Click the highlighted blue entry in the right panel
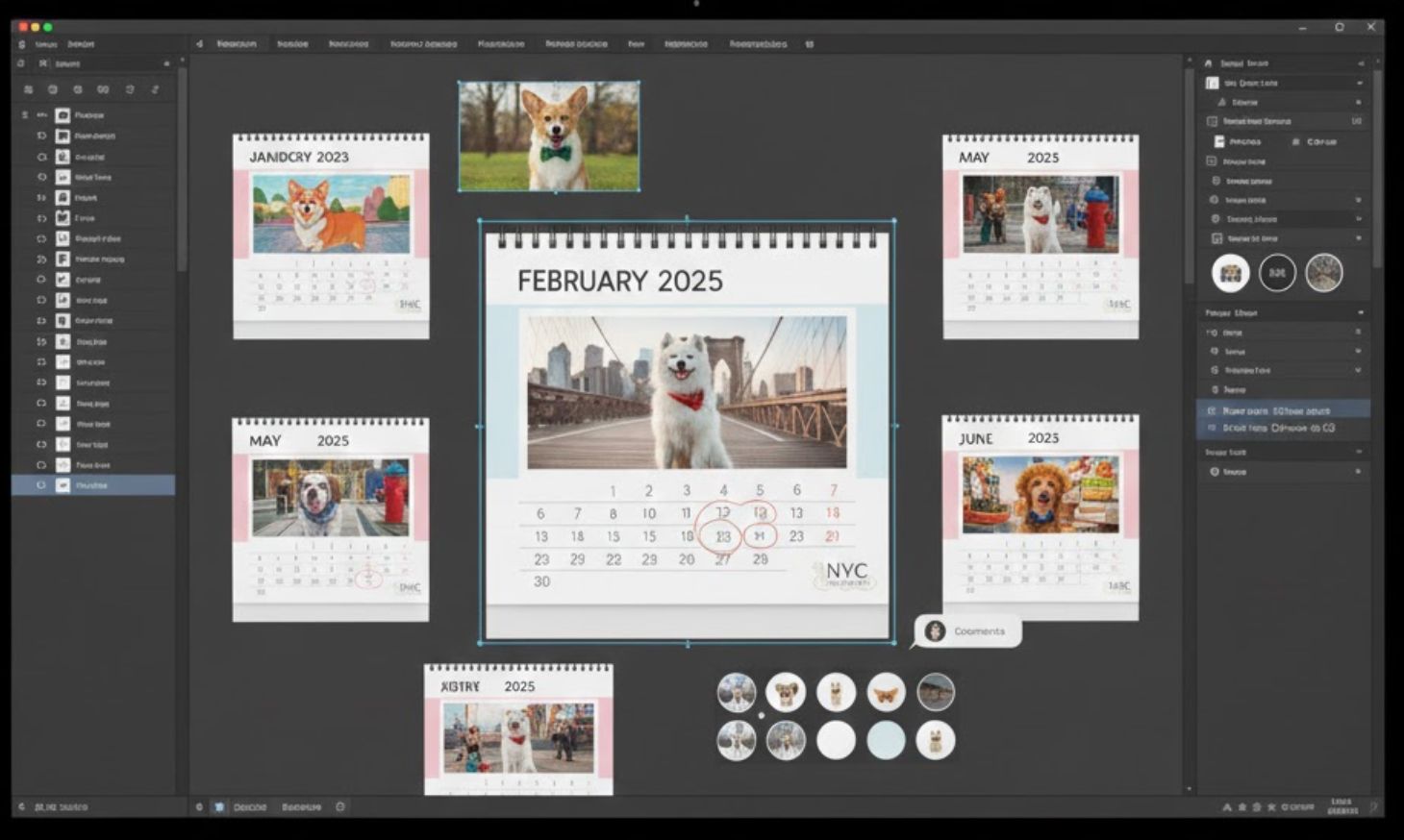Screen dimensions: 1404x840 (x=1284, y=409)
